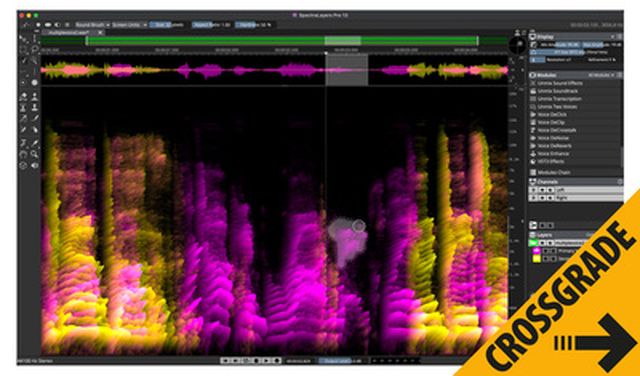
Task: Click the green overview navigation bar
Action: [282, 41]
